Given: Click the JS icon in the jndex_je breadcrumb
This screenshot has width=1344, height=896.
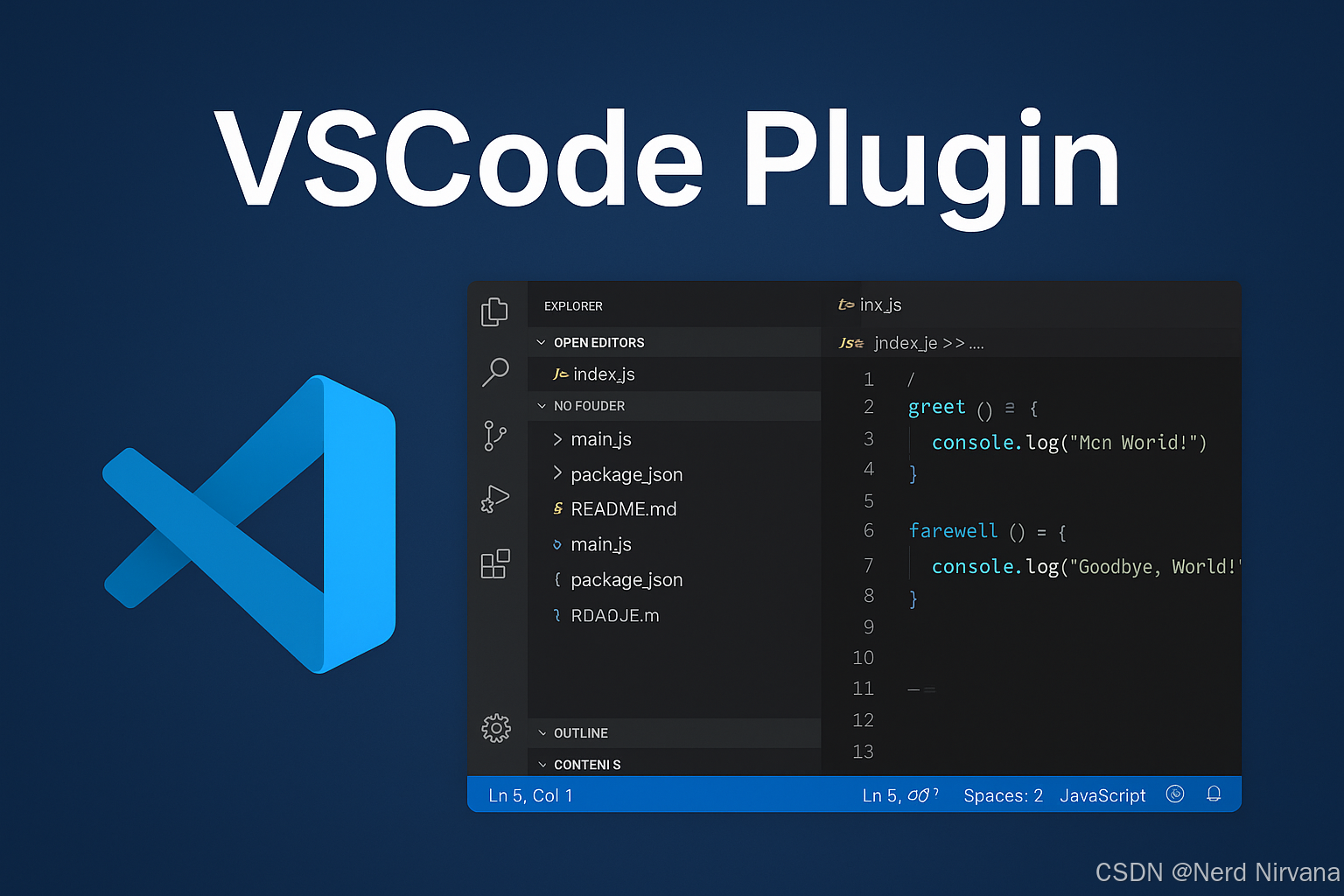Looking at the screenshot, I should click(851, 343).
